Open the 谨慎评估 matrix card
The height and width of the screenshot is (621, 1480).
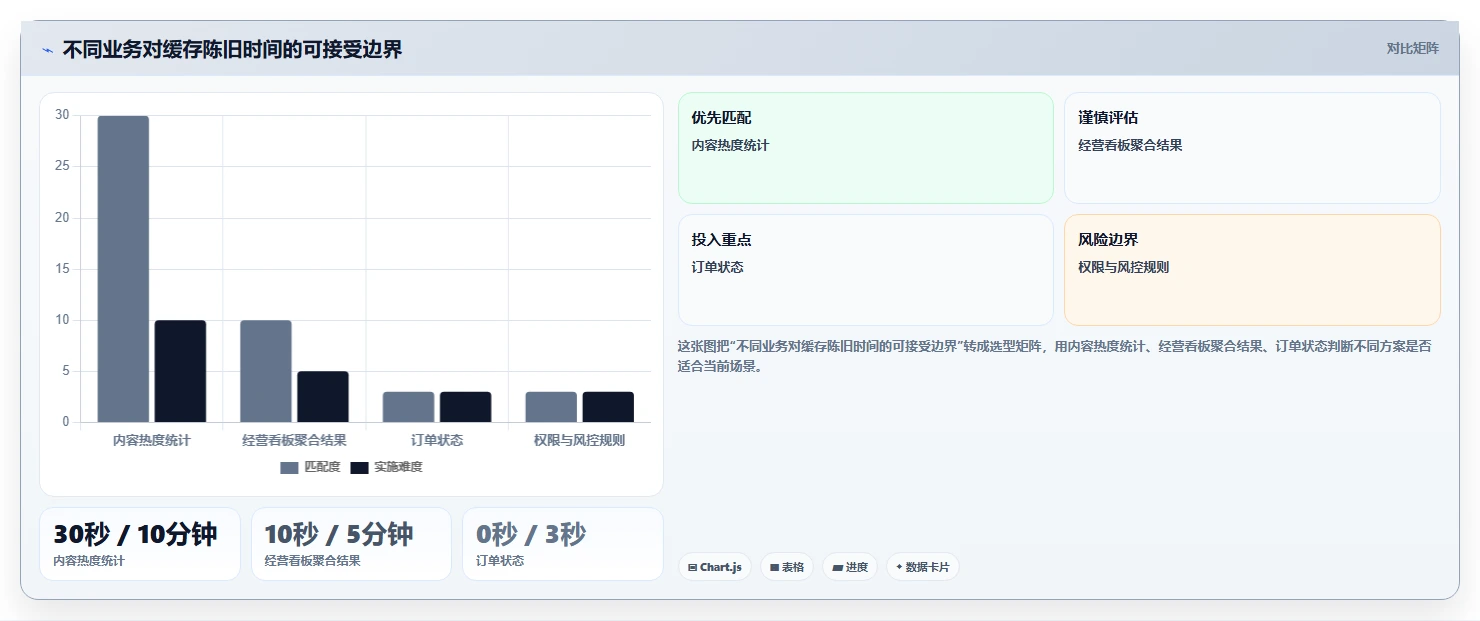pos(1252,148)
